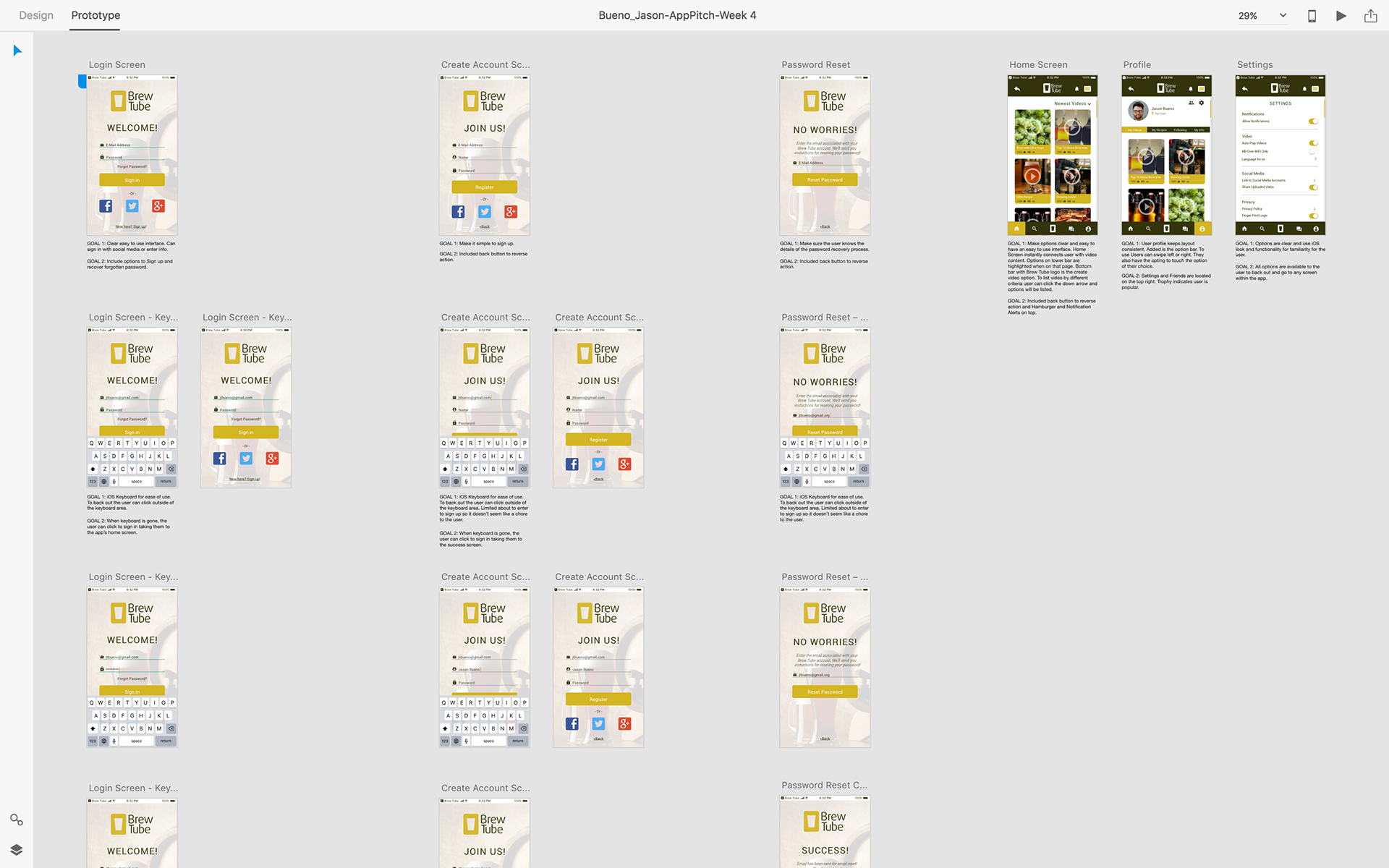Select the Prototype tab
This screenshot has height=868, width=1389.
[95, 15]
